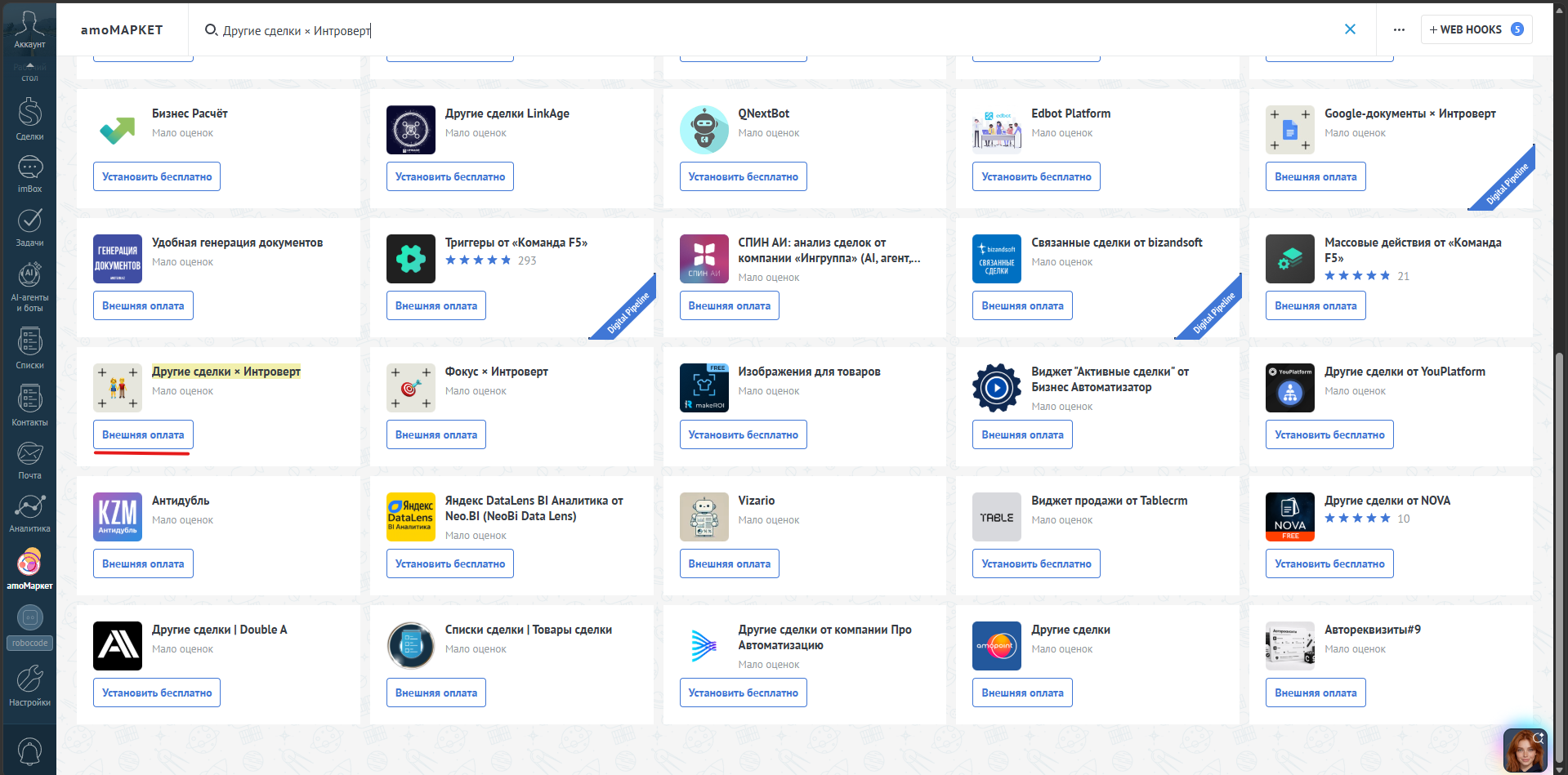The width and height of the screenshot is (1568, 775).
Task: Open imBox chat icon in sidebar
Action: pyautogui.click(x=29, y=174)
